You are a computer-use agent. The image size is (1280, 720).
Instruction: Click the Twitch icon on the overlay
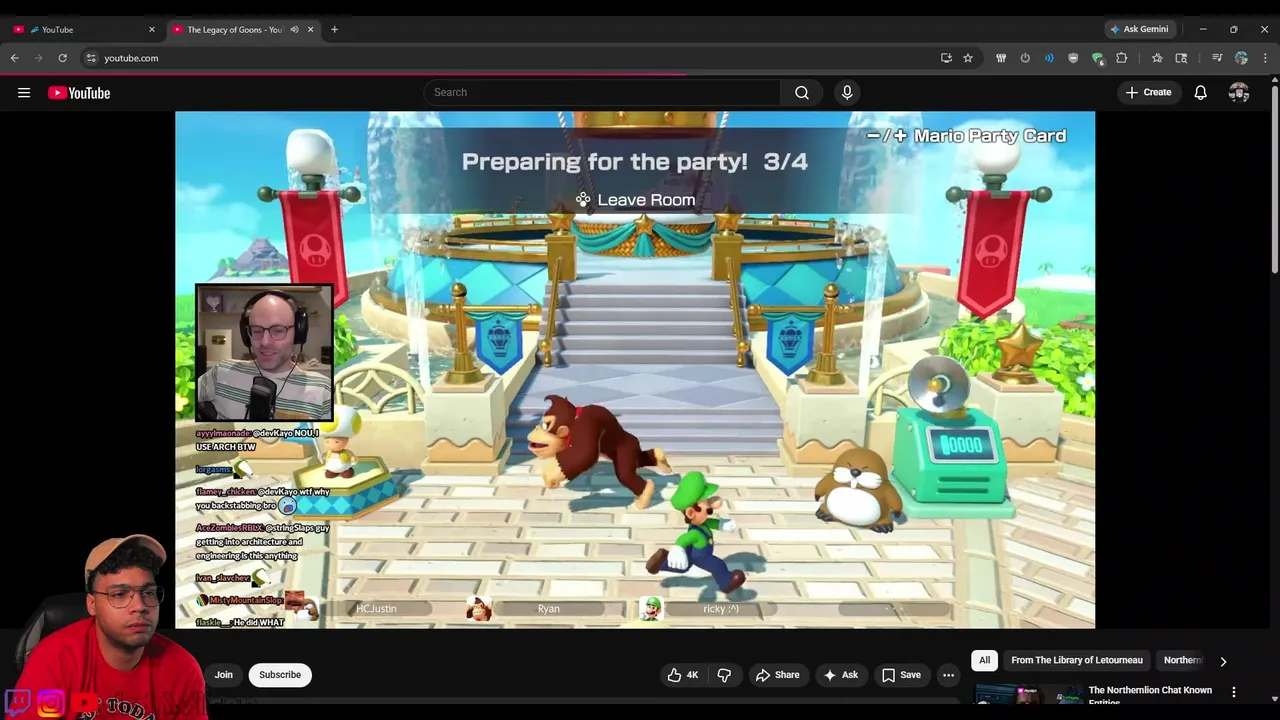click(x=18, y=702)
